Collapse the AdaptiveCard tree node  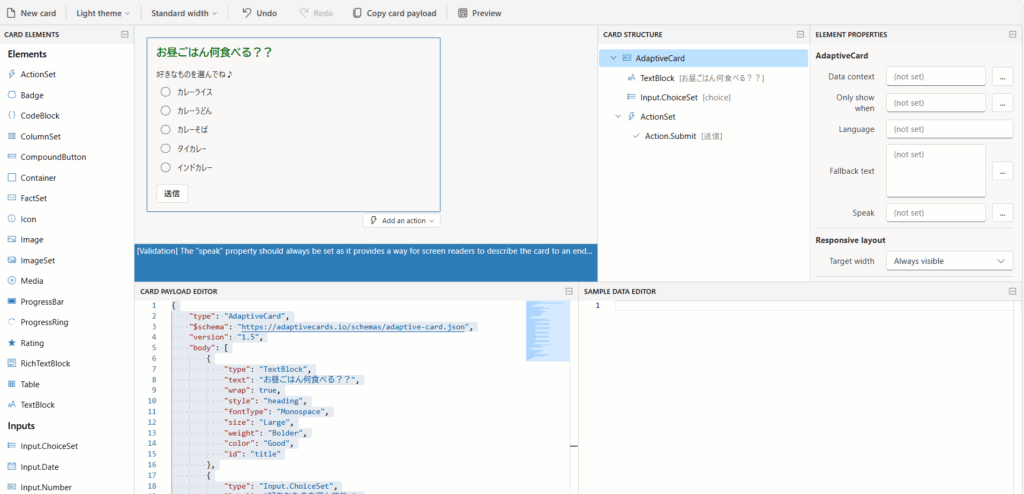[613, 58]
